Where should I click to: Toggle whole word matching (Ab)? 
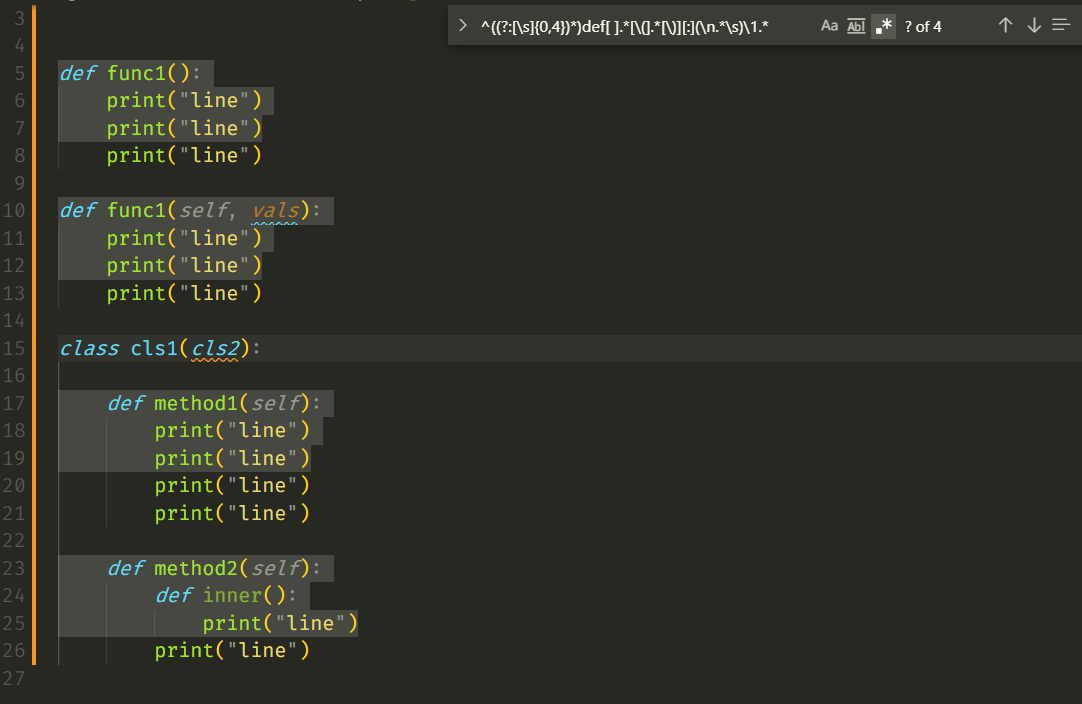point(855,25)
